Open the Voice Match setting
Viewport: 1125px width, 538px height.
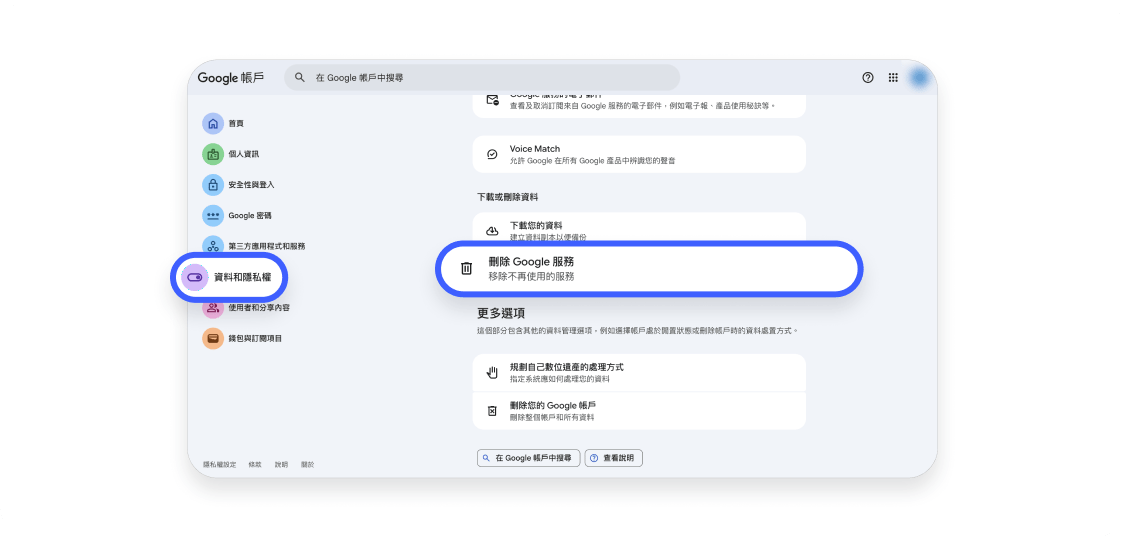[639, 154]
